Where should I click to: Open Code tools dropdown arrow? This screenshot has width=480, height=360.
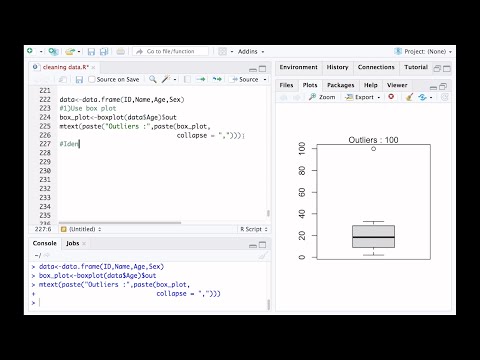(x=175, y=80)
